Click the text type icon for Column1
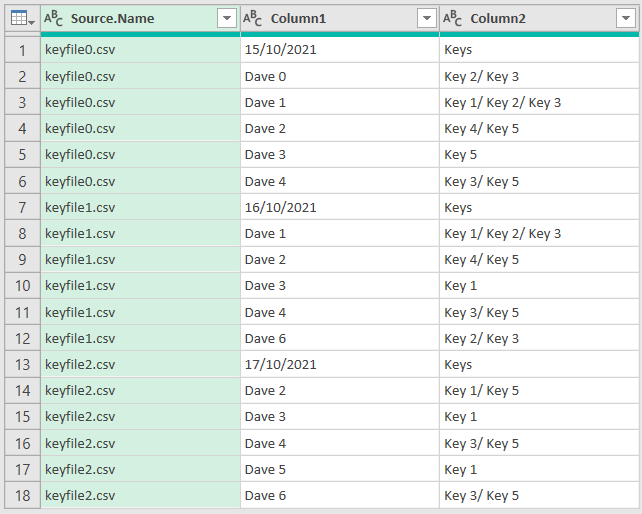Image resolution: width=642 pixels, height=514 pixels. tap(252, 18)
